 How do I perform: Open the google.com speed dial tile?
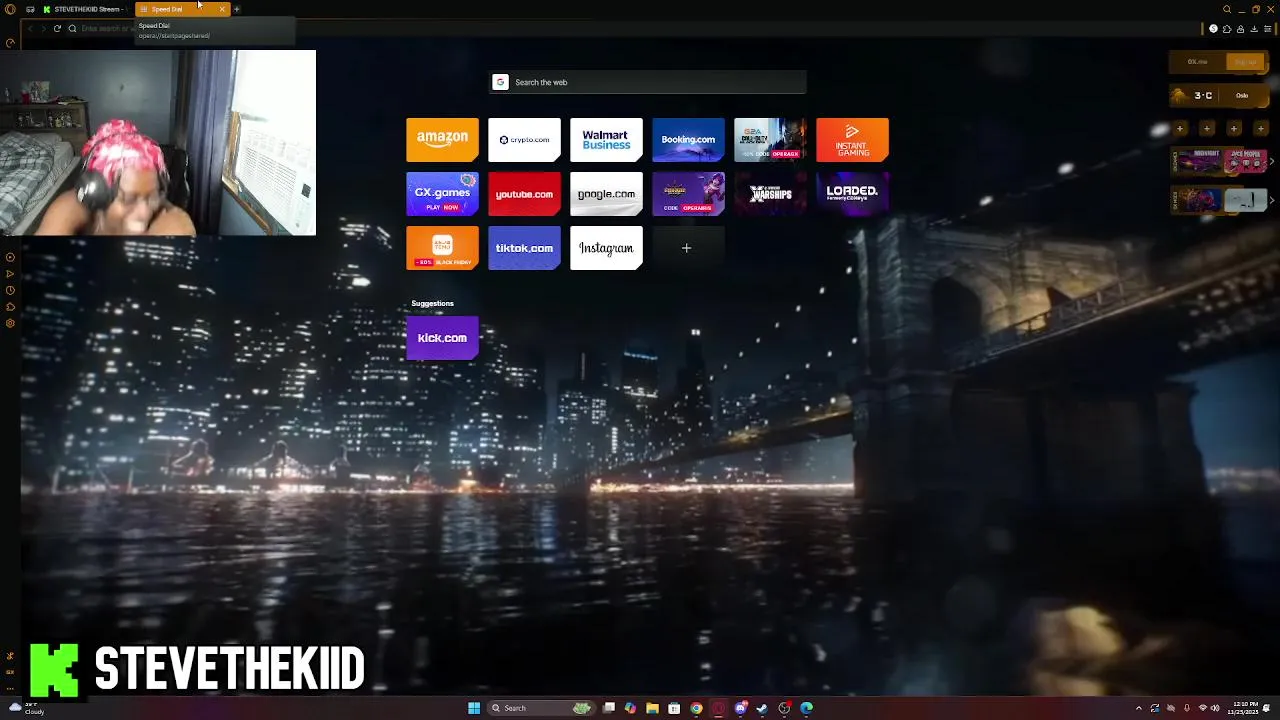(606, 194)
